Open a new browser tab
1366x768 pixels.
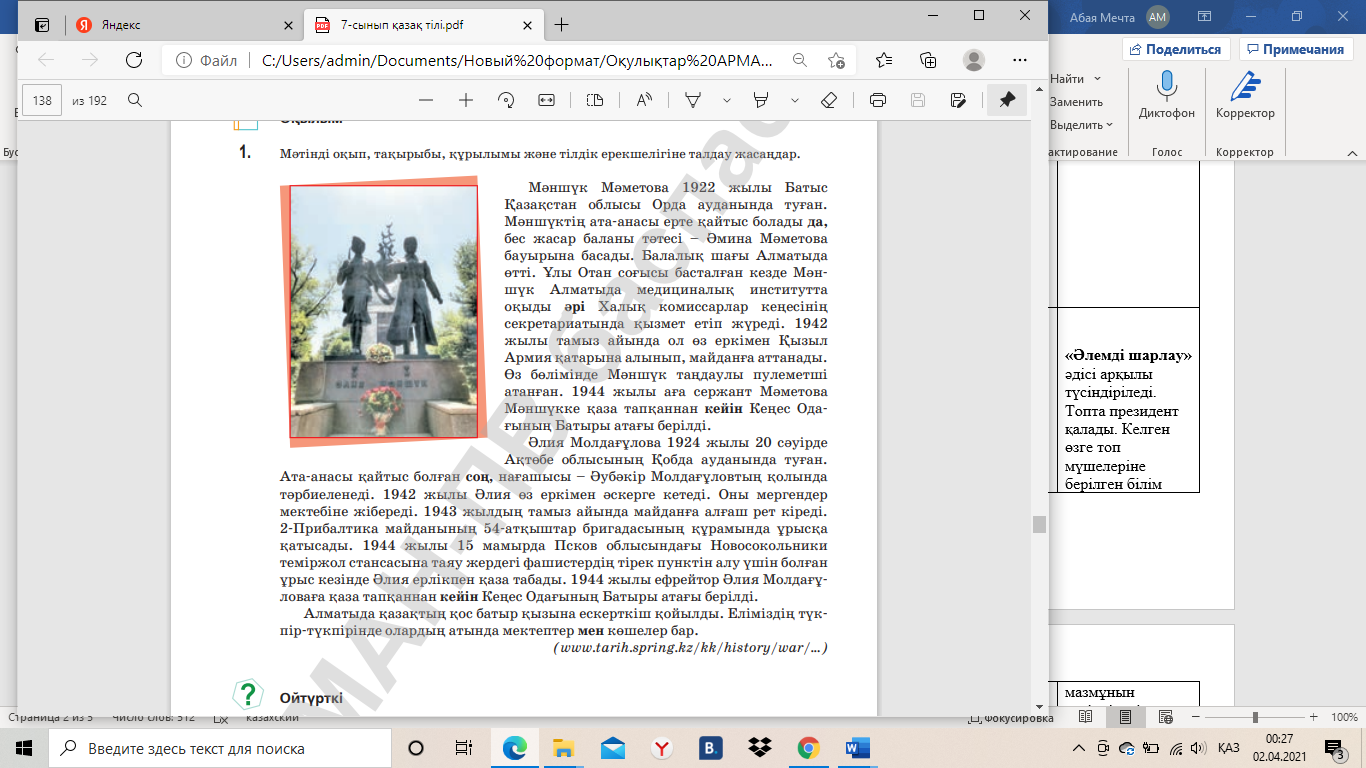[x=561, y=25]
